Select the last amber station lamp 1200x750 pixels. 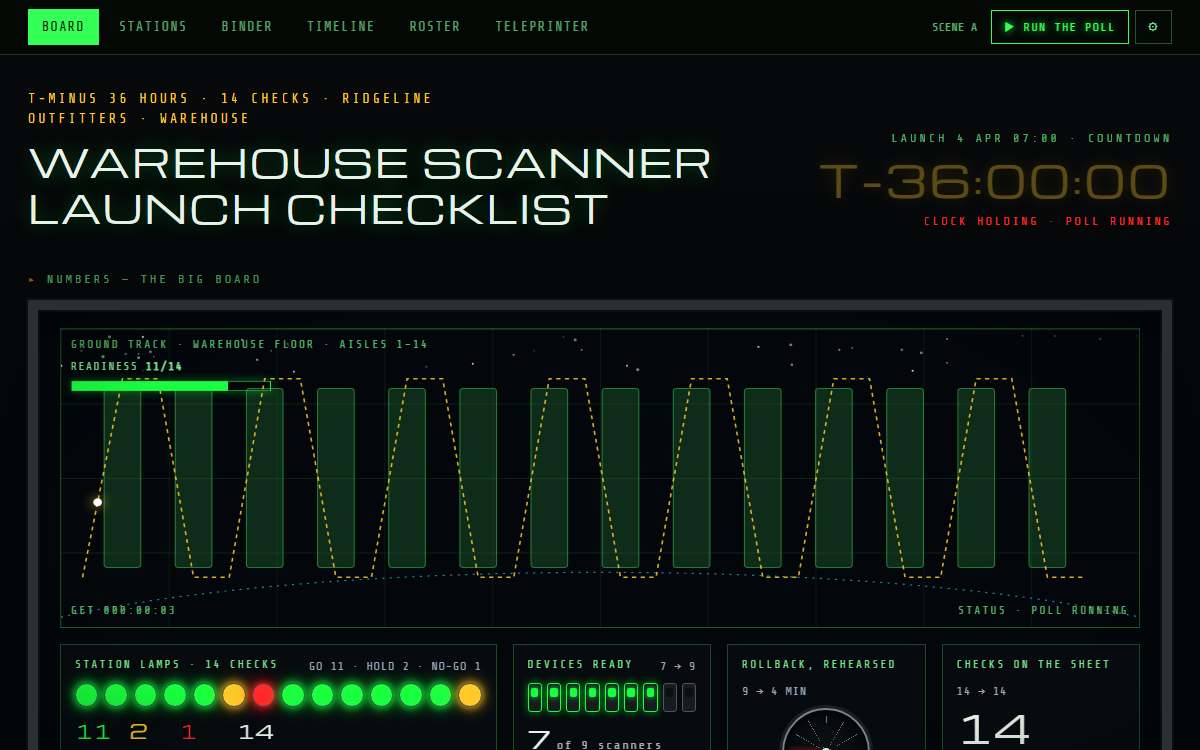(x=470, y=695)
